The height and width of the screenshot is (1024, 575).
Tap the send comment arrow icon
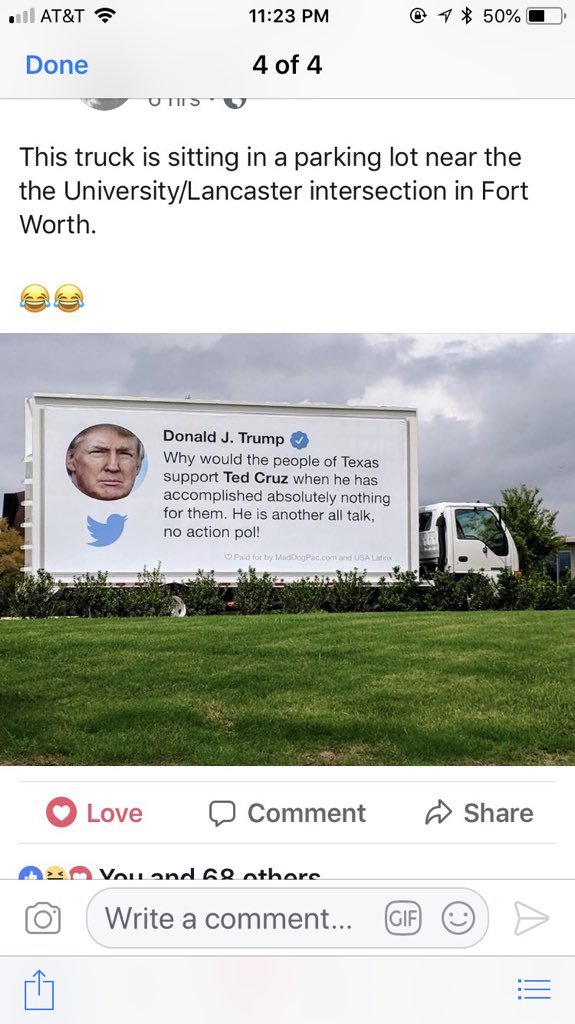point(531,918)
